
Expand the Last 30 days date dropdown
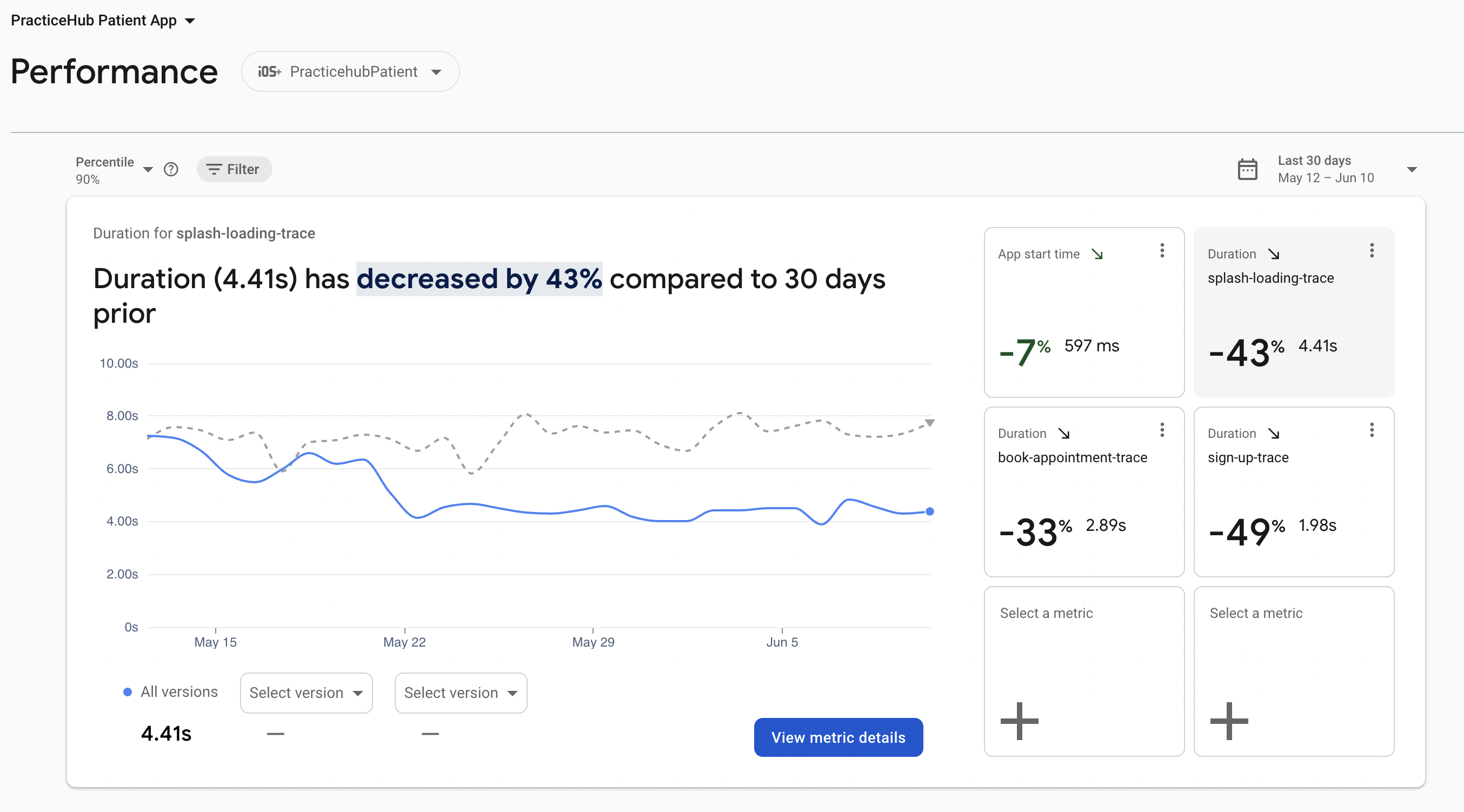click(1412, 169)
